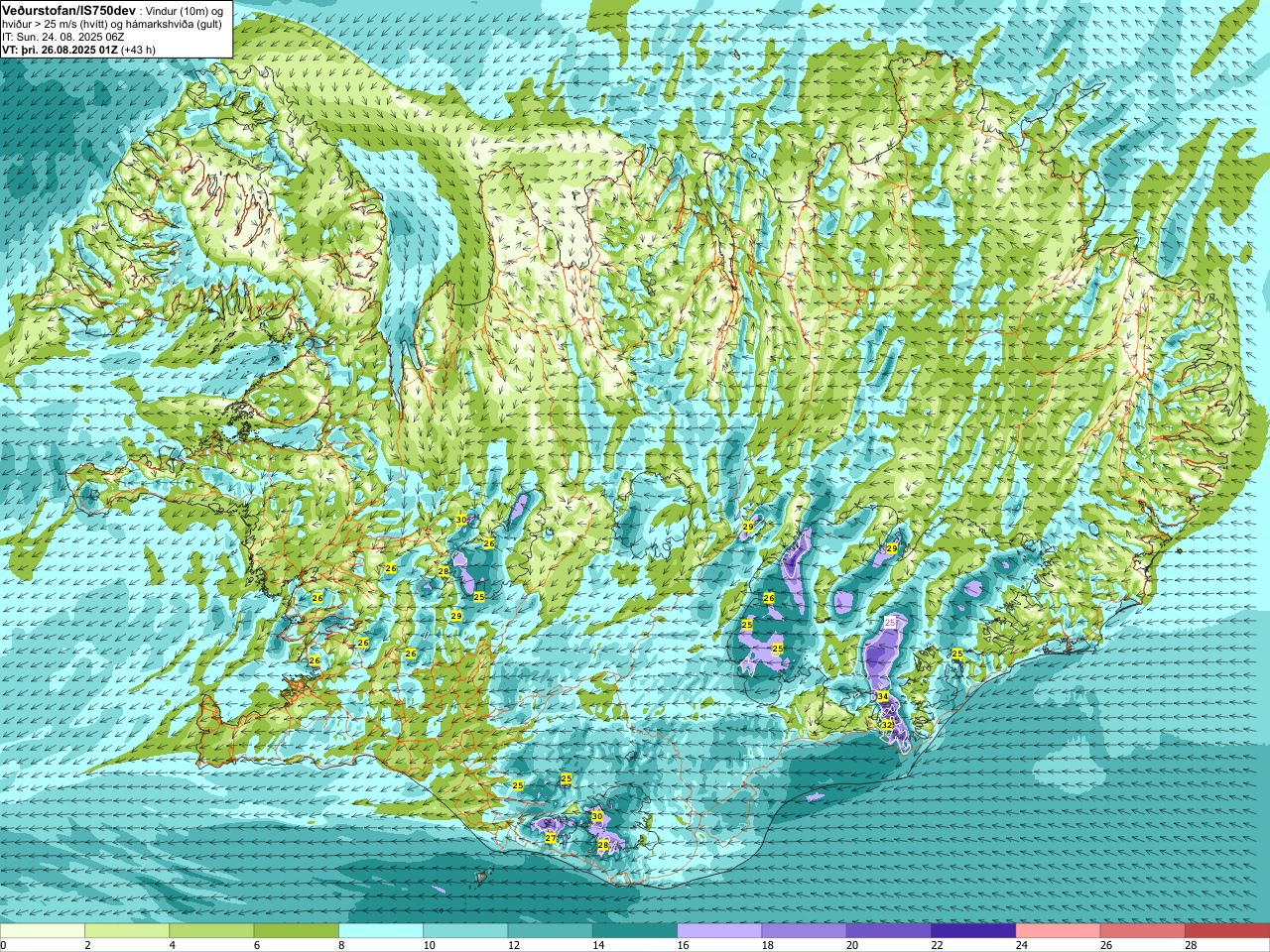
Task: Click the '0' tick on the legend scale
Action: pyautogui.click(x=3, y=945)
